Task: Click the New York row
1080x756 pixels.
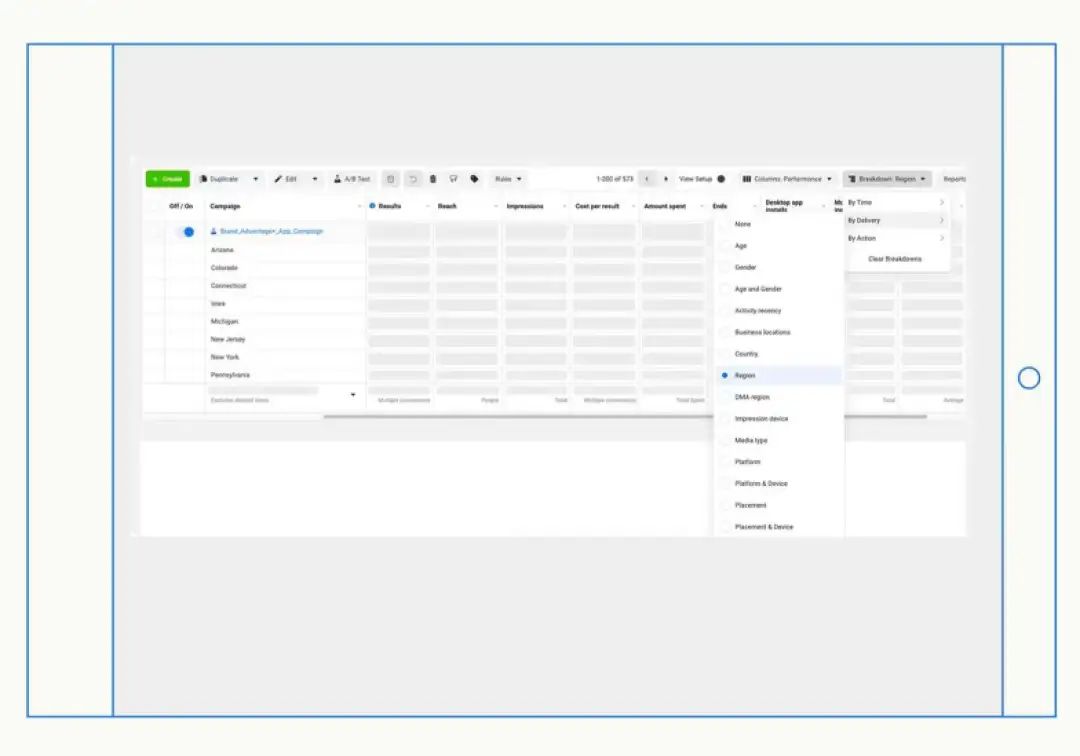Action: pyautogui.click(x=225, y=357)
